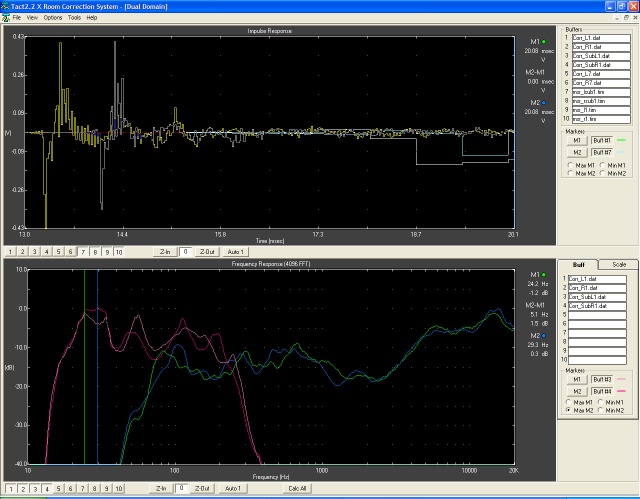This screenshot has height=499, width=640.
Task: Click Corr_L1.dat field in upper Buffers list
Action: (601, 38)
